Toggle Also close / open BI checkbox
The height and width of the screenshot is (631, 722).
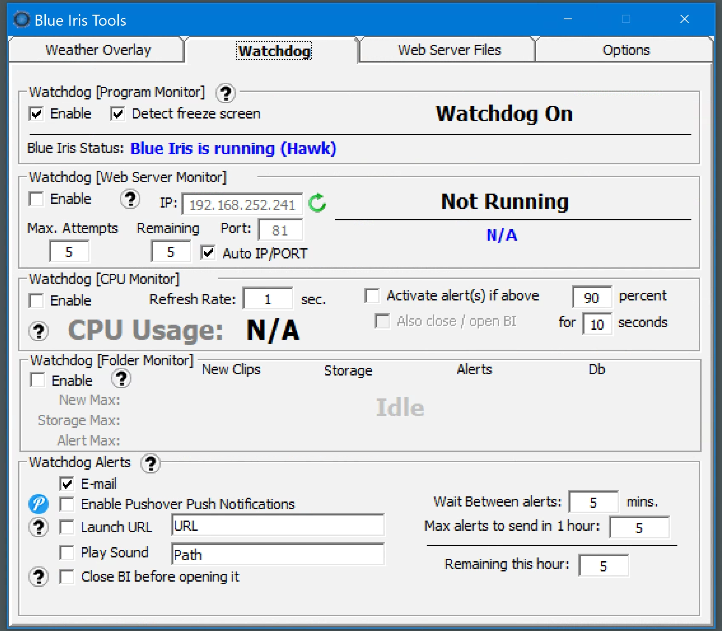tap(382, 321)
